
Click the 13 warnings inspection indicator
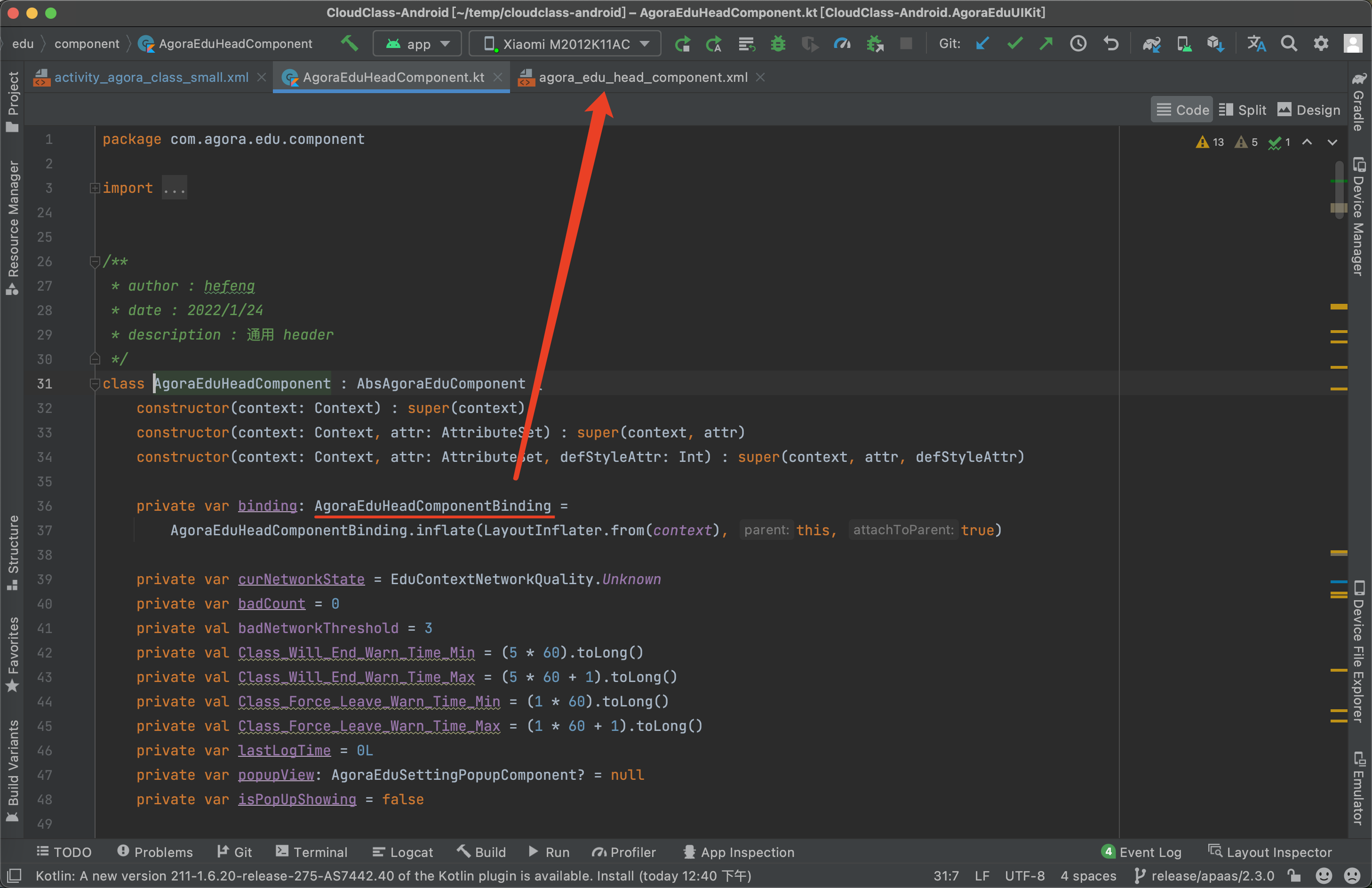click(1210, 143)
